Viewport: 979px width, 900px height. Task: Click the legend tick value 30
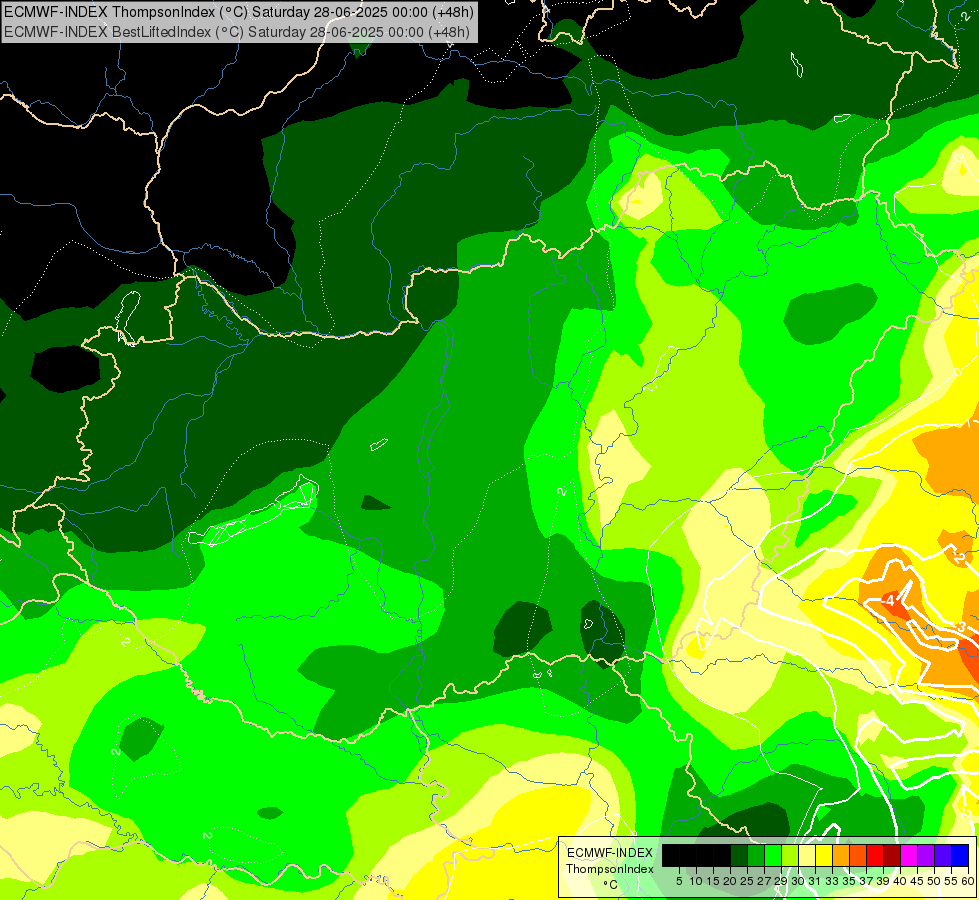[x=799, y=881]
